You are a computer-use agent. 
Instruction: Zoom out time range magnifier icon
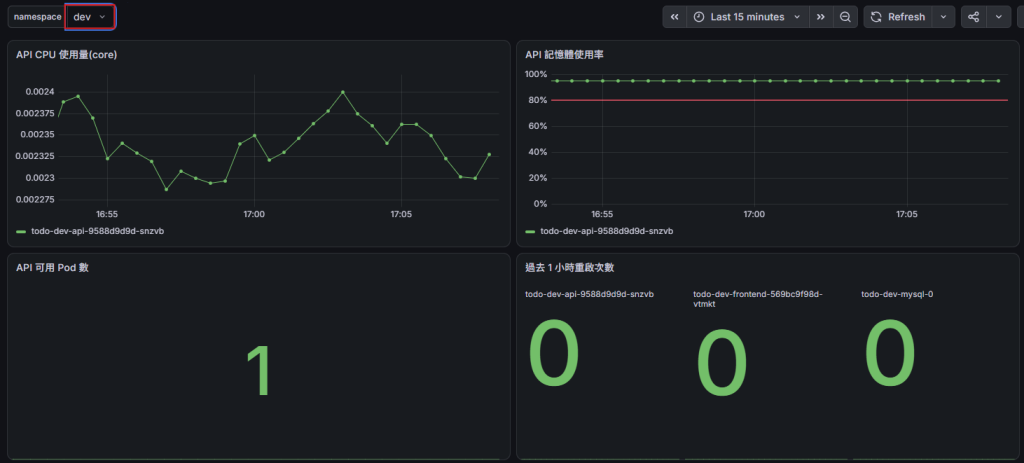(x=845, y=17)
